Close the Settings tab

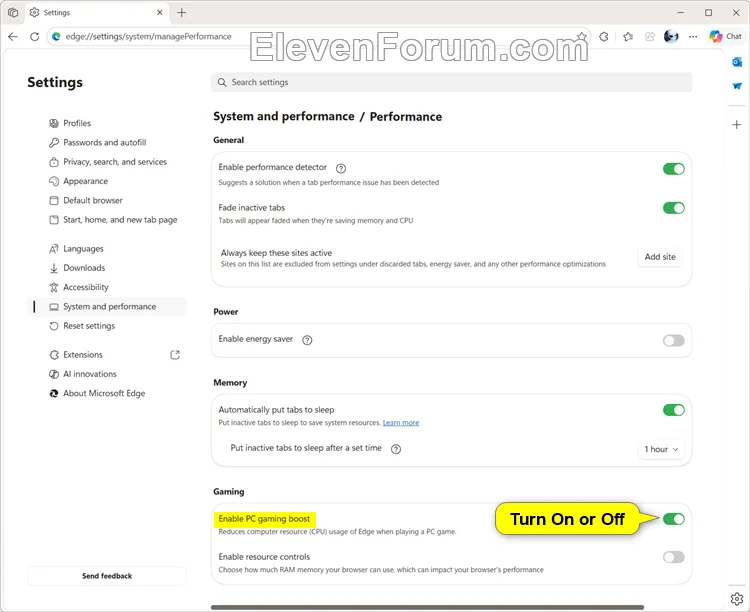click(160, 12)
